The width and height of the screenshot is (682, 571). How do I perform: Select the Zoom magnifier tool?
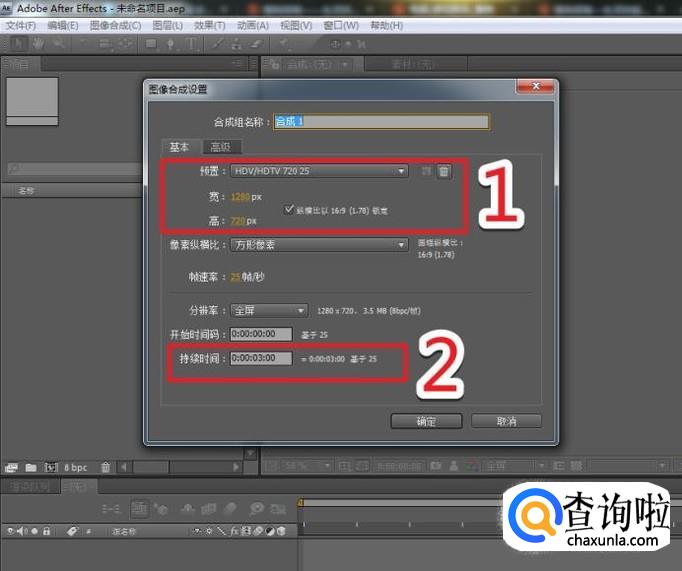coord(58,43)
